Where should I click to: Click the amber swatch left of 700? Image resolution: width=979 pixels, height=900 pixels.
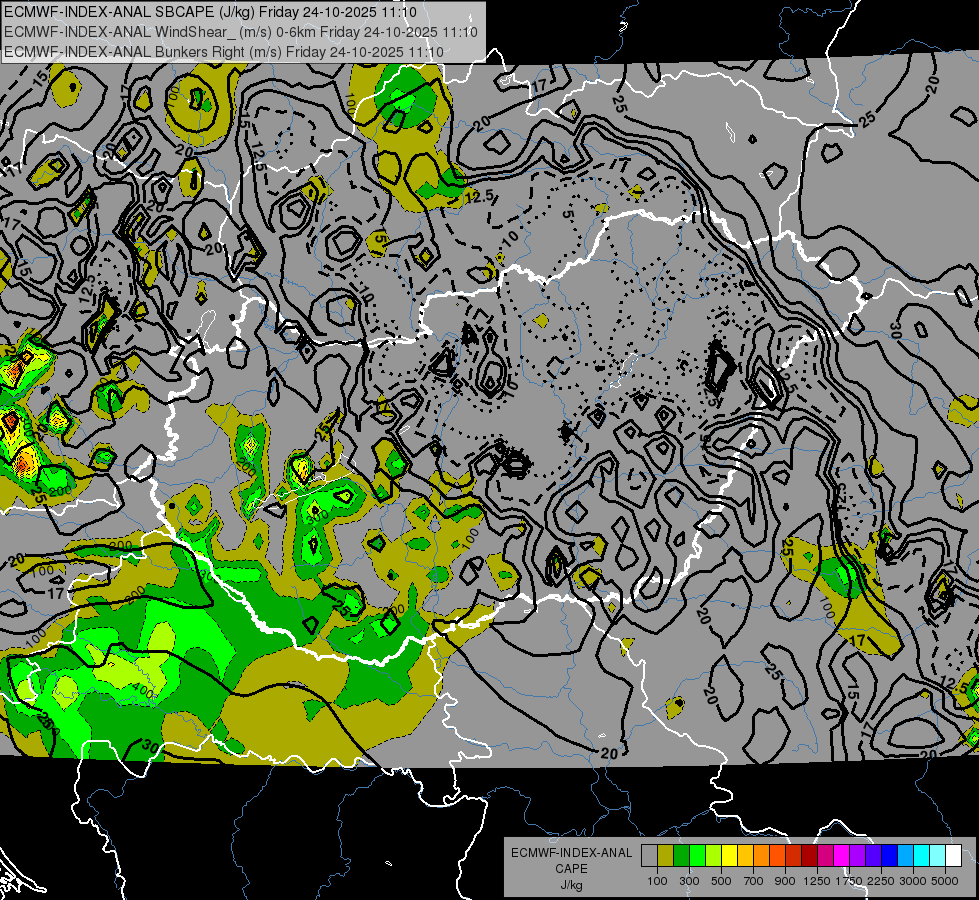point(745,856)
